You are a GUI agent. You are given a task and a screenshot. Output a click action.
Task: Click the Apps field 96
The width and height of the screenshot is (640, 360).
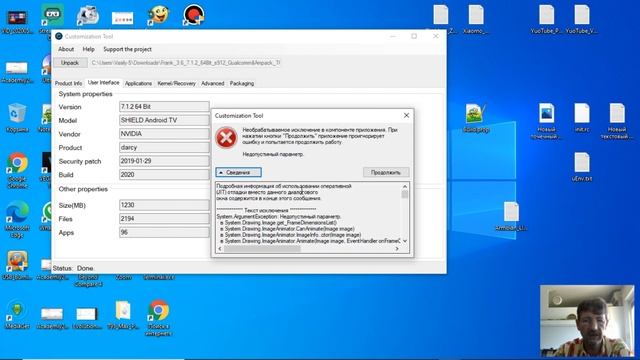tap(164, 232)
